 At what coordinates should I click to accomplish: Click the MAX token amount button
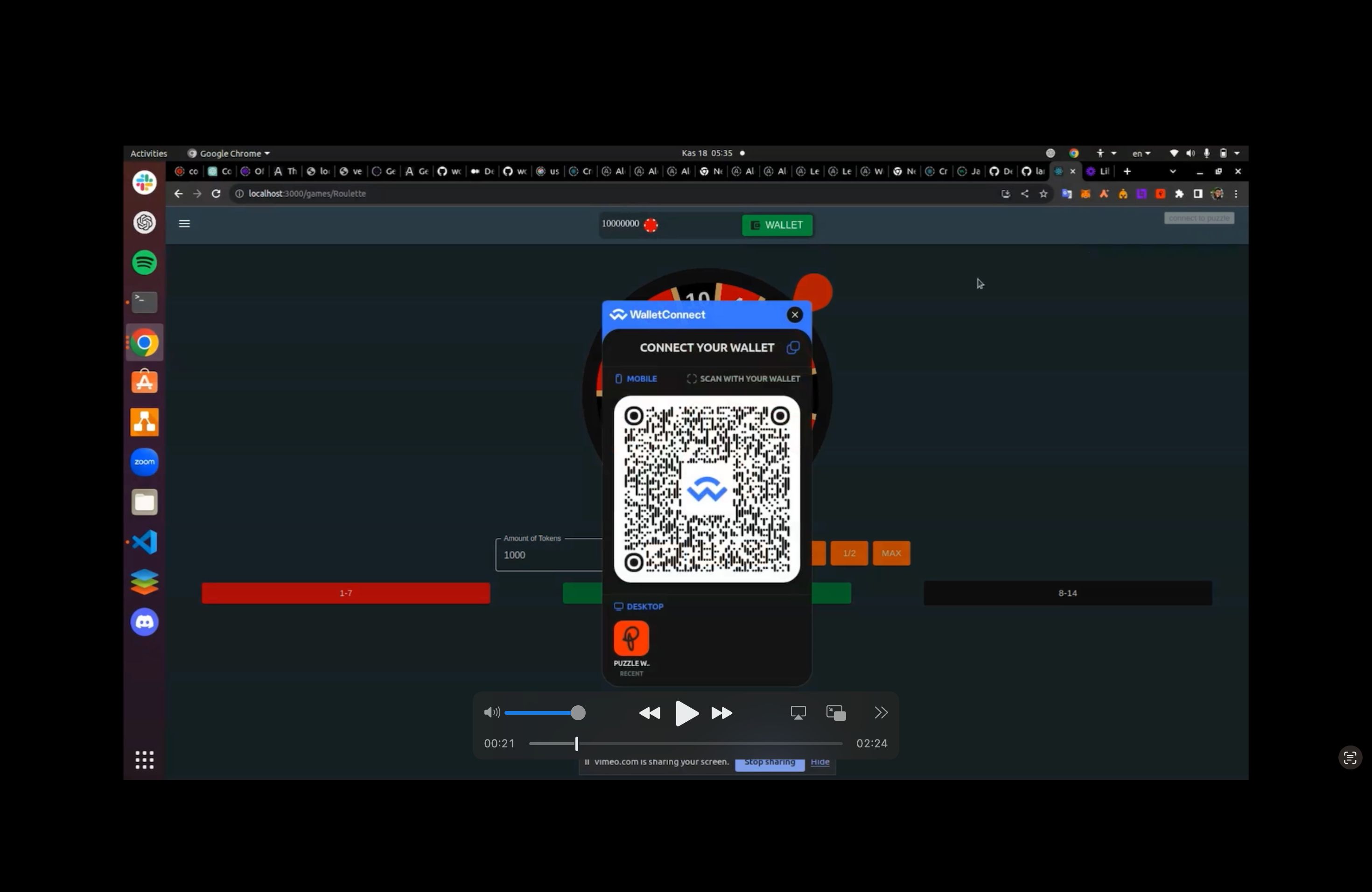891,552
